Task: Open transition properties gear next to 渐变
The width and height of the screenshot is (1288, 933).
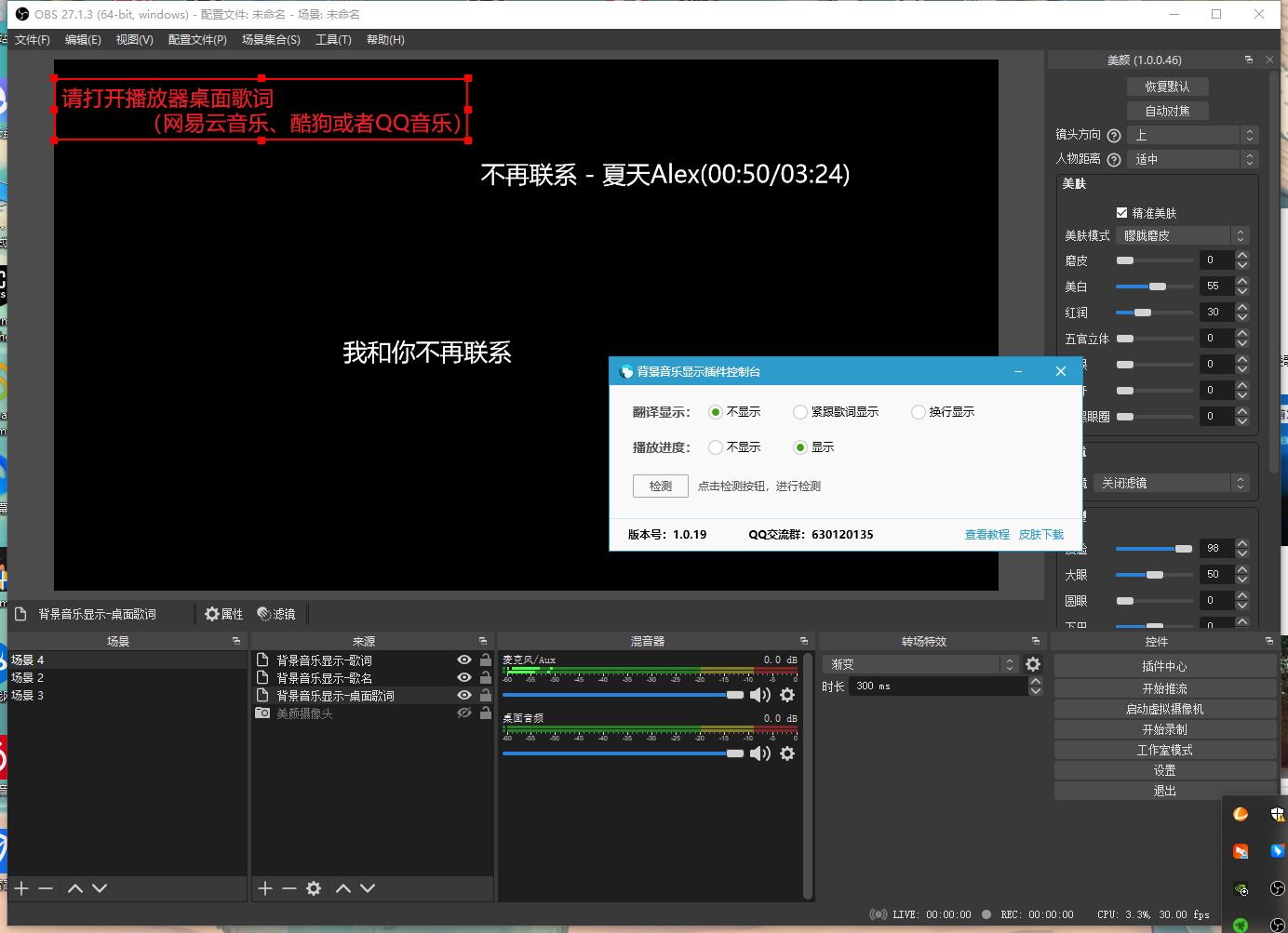Action: pos(1033,664)
